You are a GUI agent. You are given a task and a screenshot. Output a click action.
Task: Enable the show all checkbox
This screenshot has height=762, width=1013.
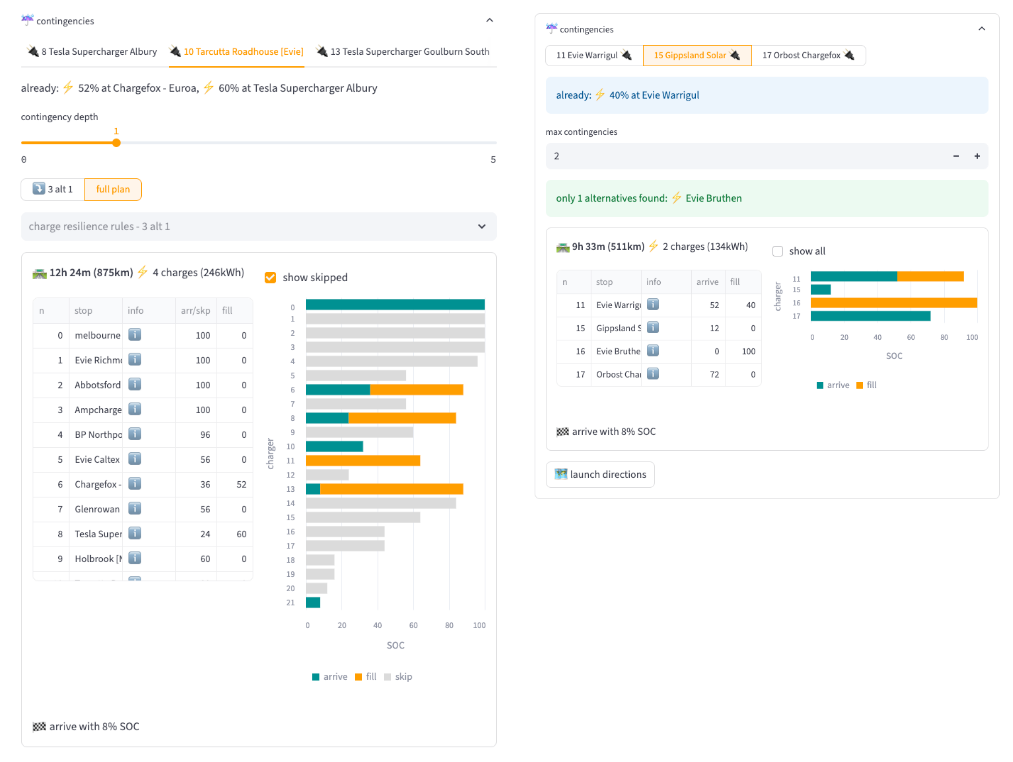pyautogui.click(x=778, y=251)
